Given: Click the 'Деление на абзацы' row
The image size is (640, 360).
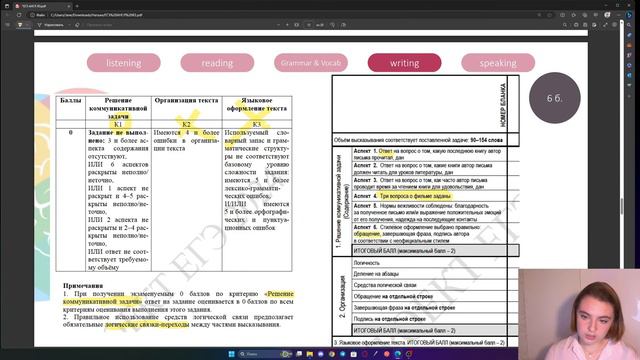Looking at the screenshot, I should [x=430, y=274].
